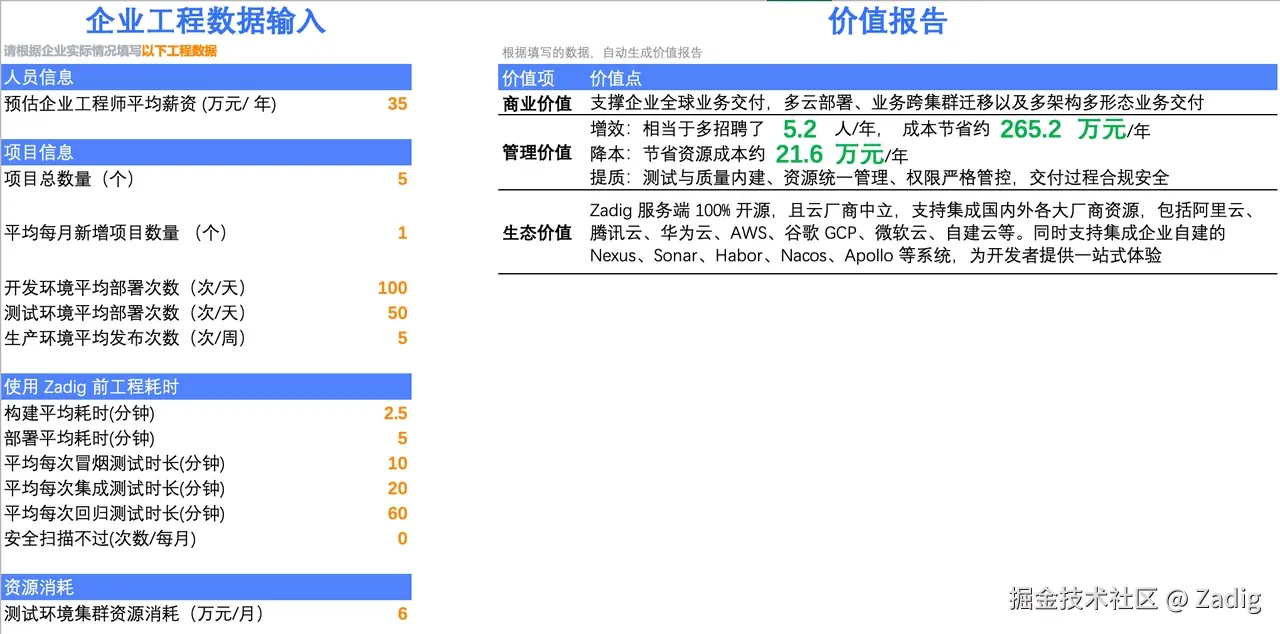Click the 企业工程数据输入 title
The height and width of the screenshot is (634, 1280).
(206, 21)
